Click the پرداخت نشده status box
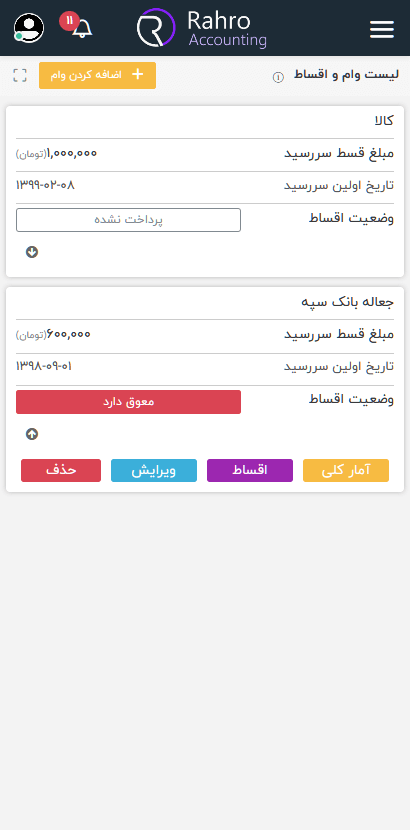The width and height of the screenshot is (410, 830). click(x=129, y=220)
